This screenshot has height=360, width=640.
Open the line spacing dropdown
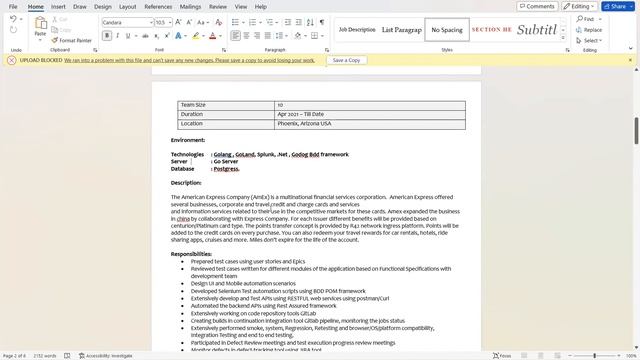click(x=281, y=36)
